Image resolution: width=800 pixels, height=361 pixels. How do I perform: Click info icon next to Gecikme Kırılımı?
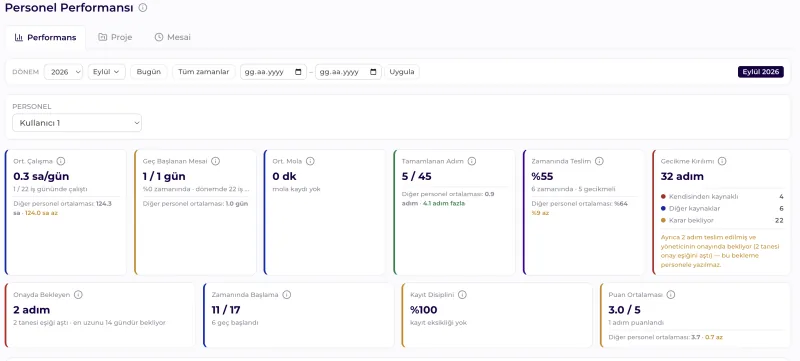tap(722, 161)
